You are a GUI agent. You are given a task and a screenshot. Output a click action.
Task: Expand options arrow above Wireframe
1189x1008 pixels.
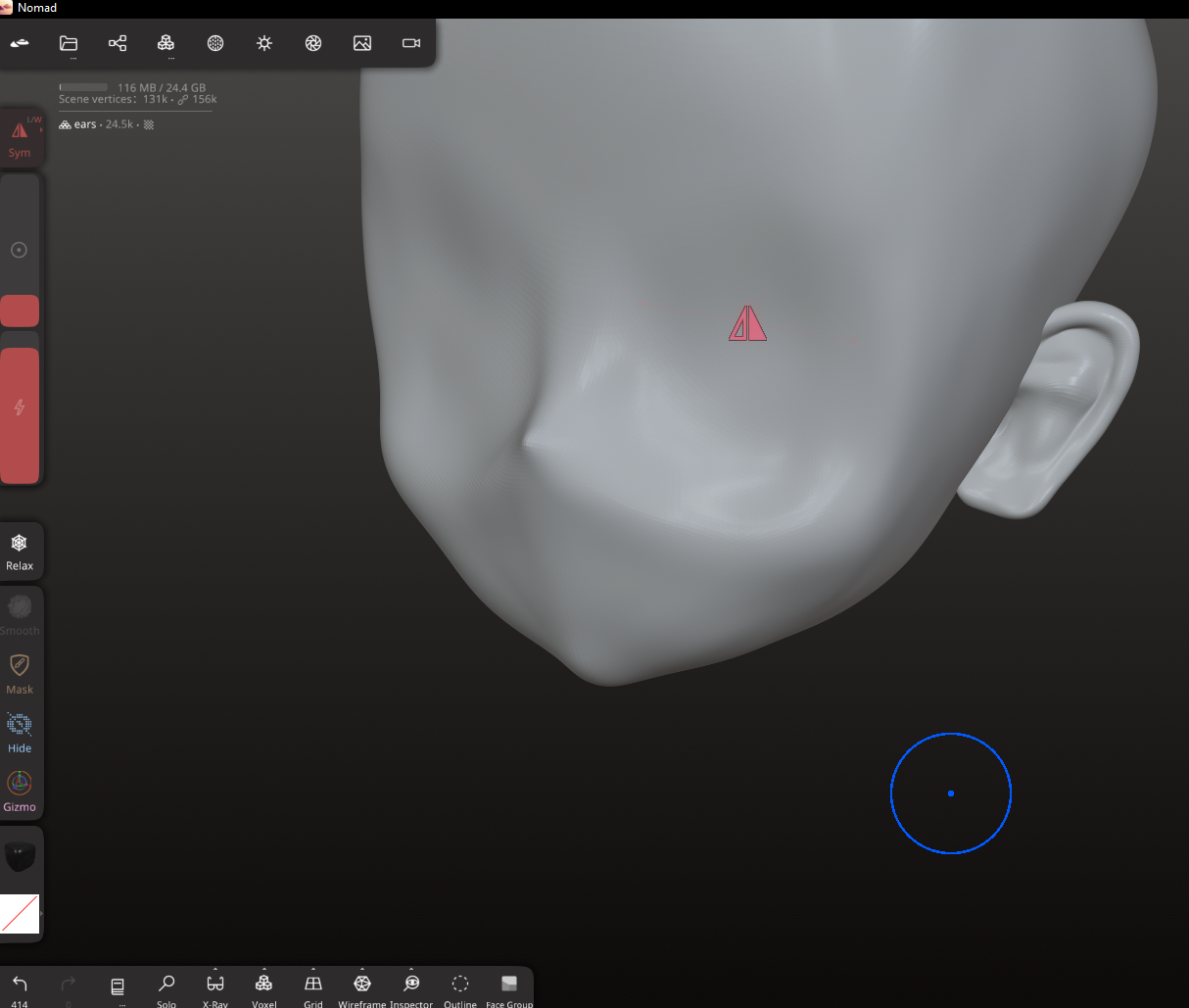pos(362,971)
